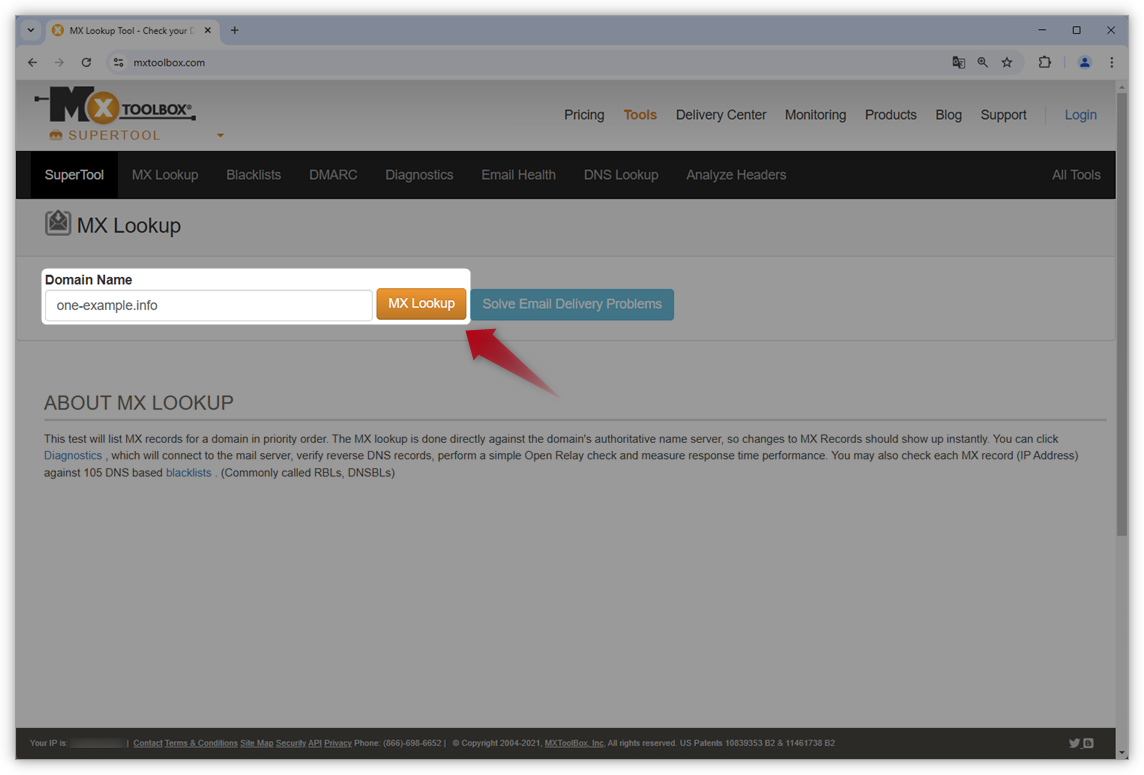Viewport: 1144px width, 775px height.
Task: Click the MX Lookup envelope page icon
Action: [x=58, y=223]
